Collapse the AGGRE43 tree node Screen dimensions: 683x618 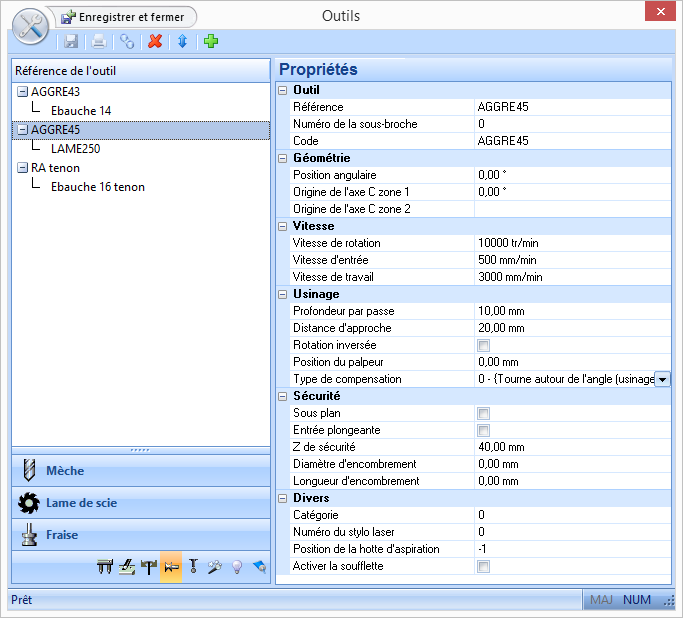click(x=22, y=92)
